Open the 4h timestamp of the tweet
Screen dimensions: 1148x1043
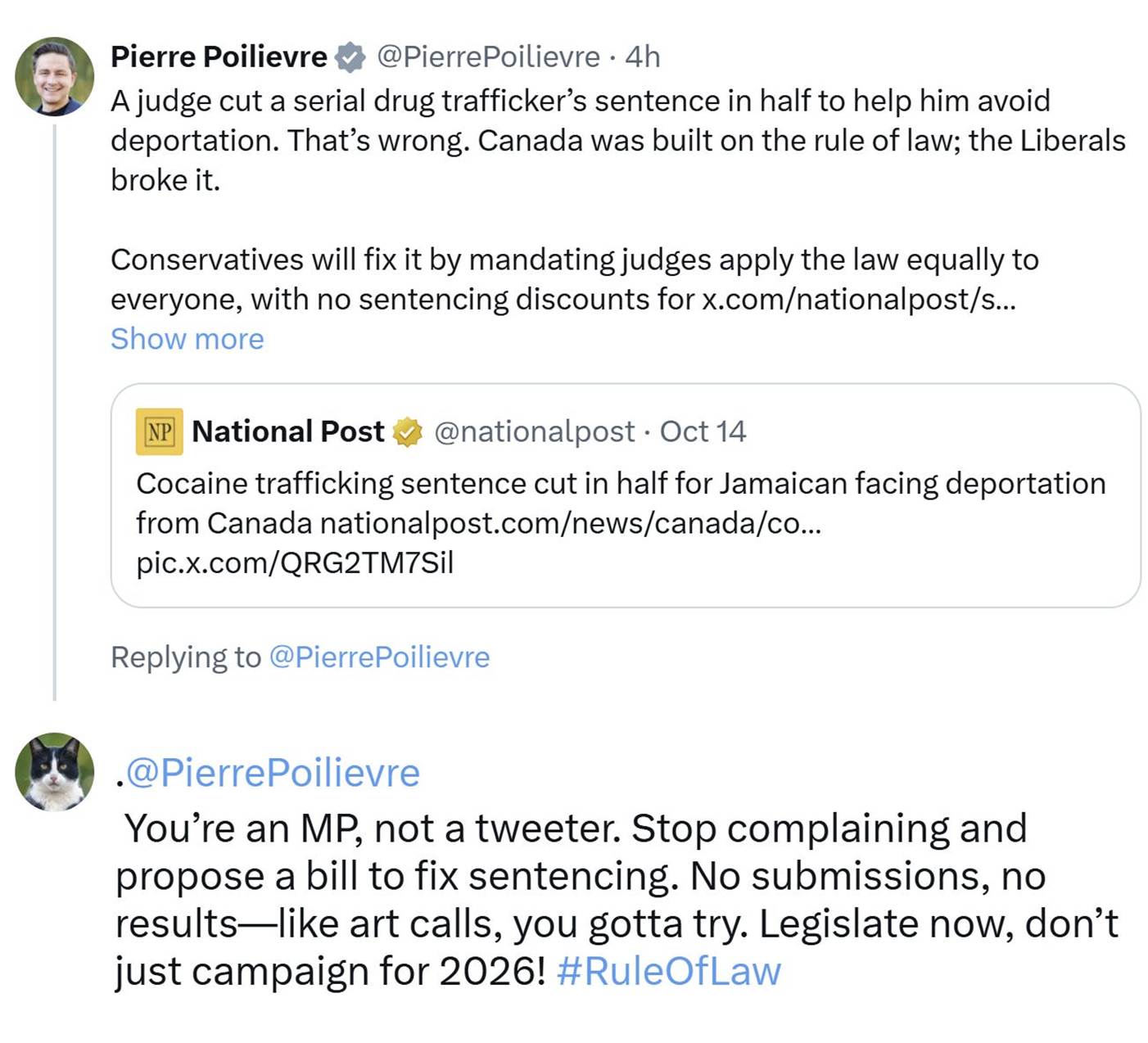click(642, 57)
